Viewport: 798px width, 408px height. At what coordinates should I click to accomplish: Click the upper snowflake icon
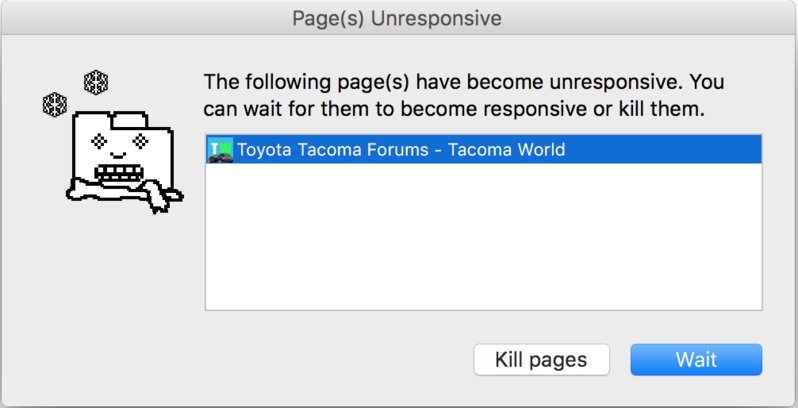tap(96, 82)
